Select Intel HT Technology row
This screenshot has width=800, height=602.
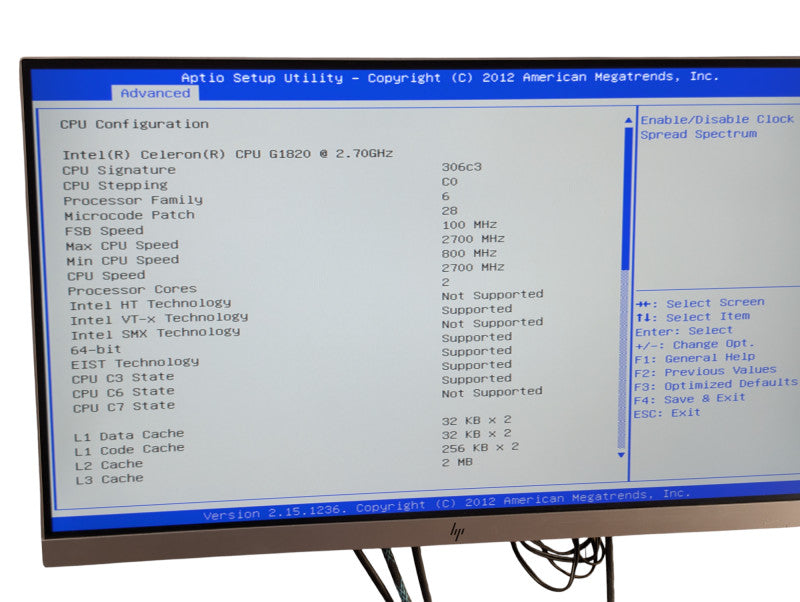307,300
